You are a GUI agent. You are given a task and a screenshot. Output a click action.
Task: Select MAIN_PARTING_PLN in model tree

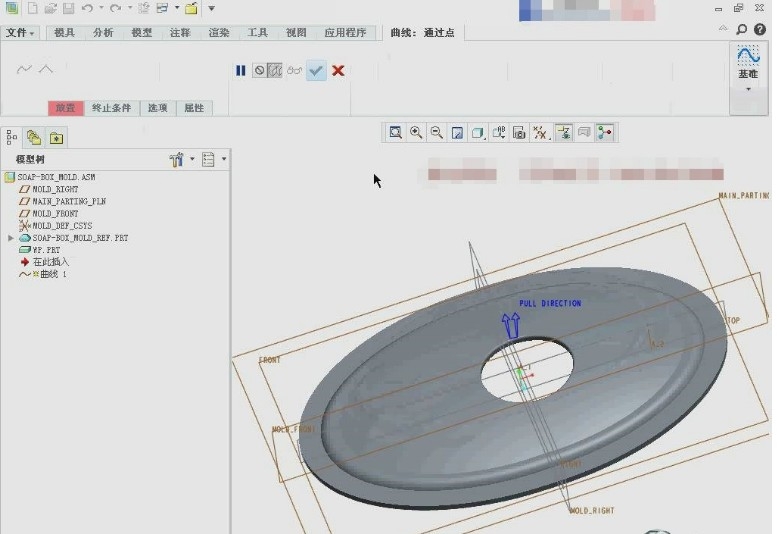point(62,201)
